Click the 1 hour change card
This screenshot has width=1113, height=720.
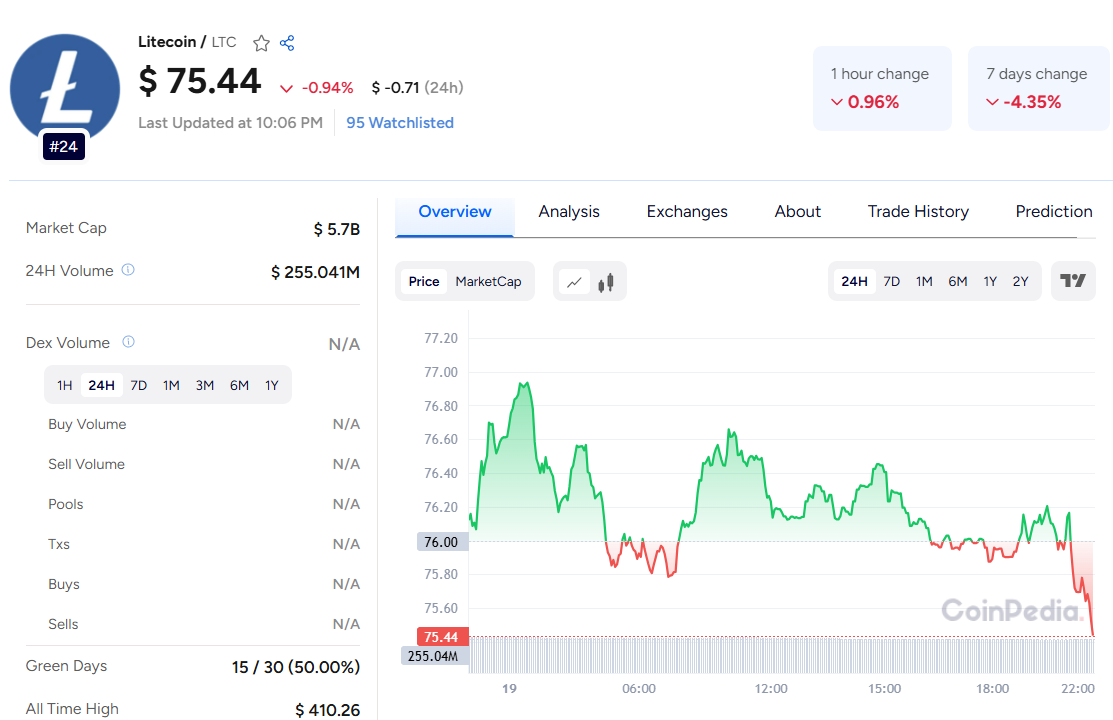tap(882, 88)
